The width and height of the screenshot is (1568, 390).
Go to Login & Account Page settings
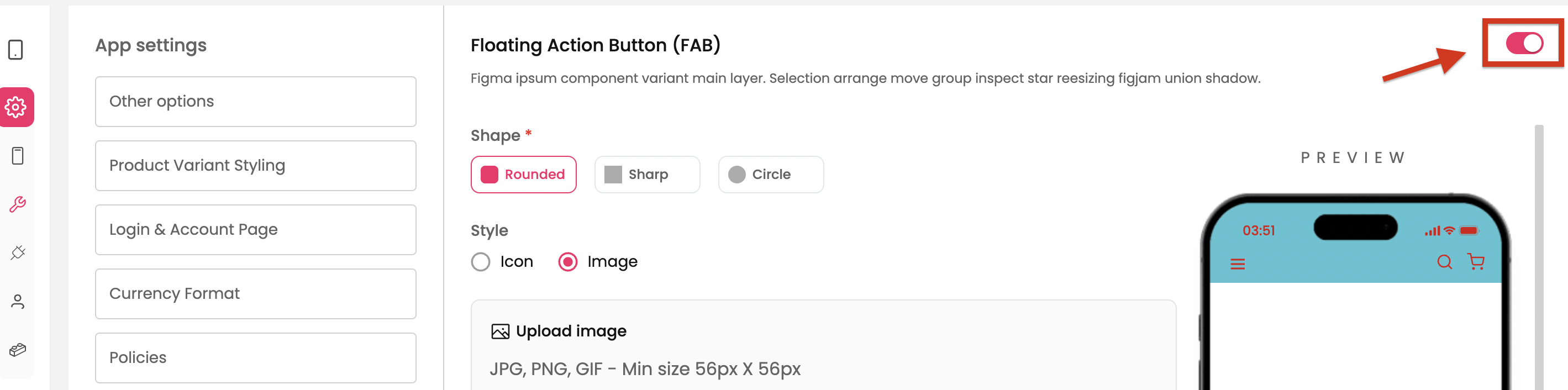(256, 230)
